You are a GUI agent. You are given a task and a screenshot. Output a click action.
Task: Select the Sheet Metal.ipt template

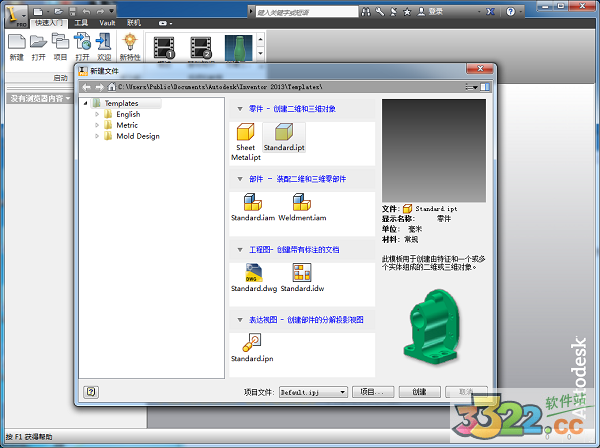pyautogui.click(x=246, y=142)
